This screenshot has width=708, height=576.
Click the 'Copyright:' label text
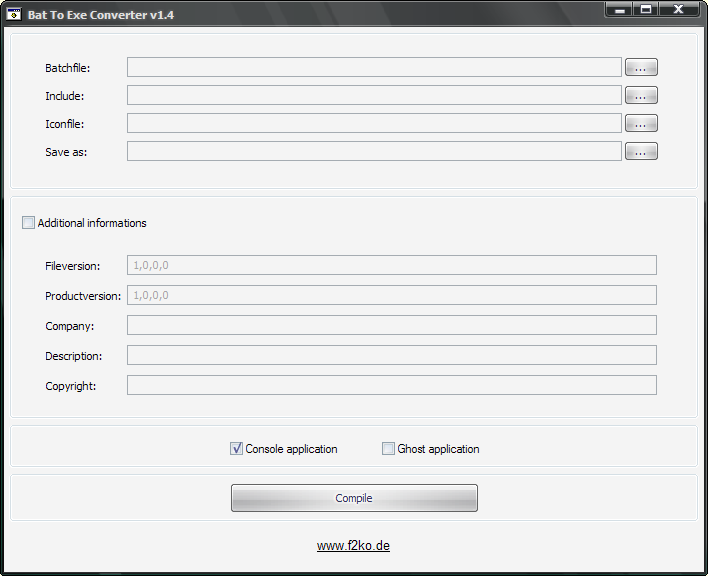tap(71, 386)
